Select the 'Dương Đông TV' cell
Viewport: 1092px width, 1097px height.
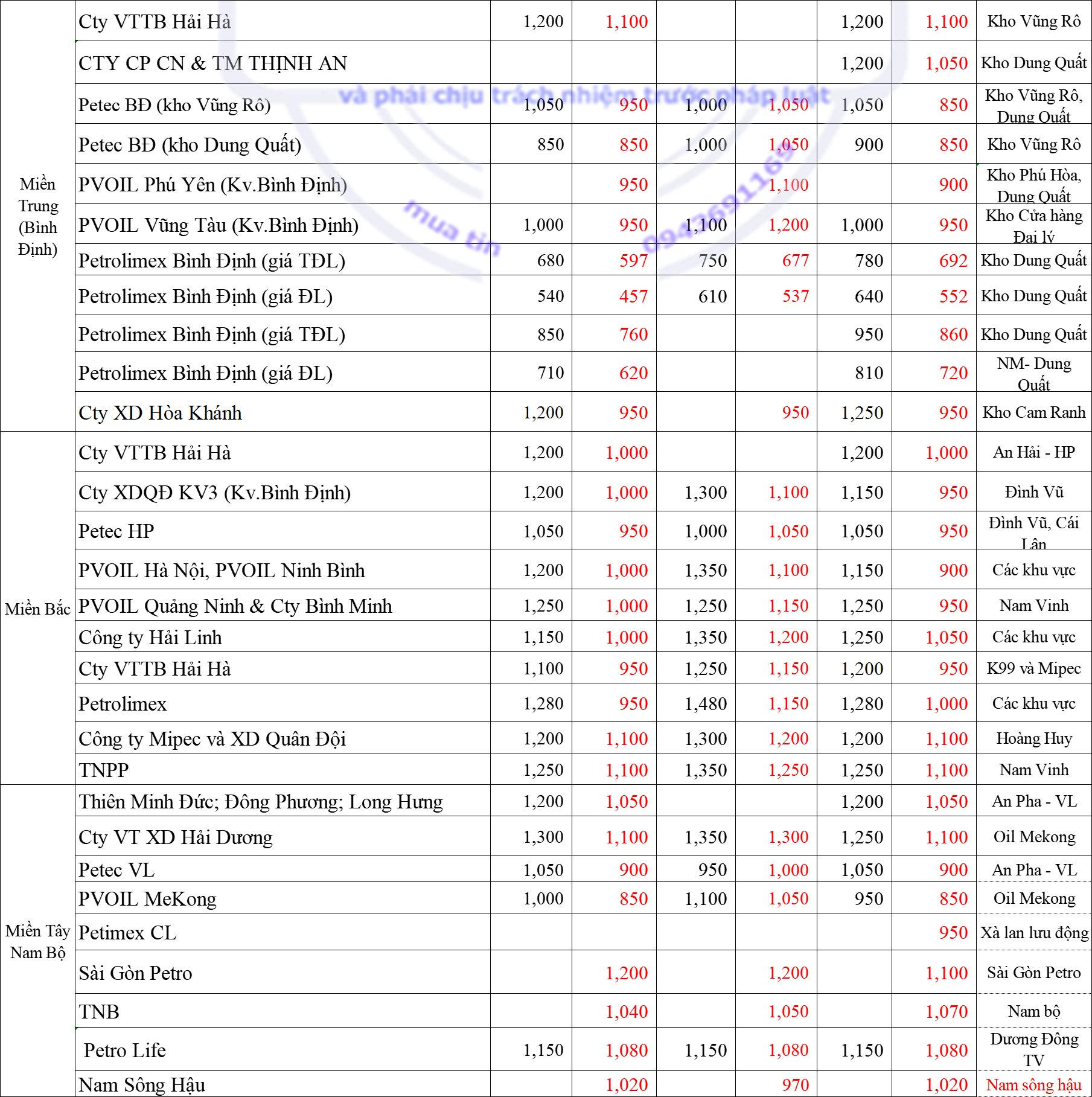point(1034,1050)
